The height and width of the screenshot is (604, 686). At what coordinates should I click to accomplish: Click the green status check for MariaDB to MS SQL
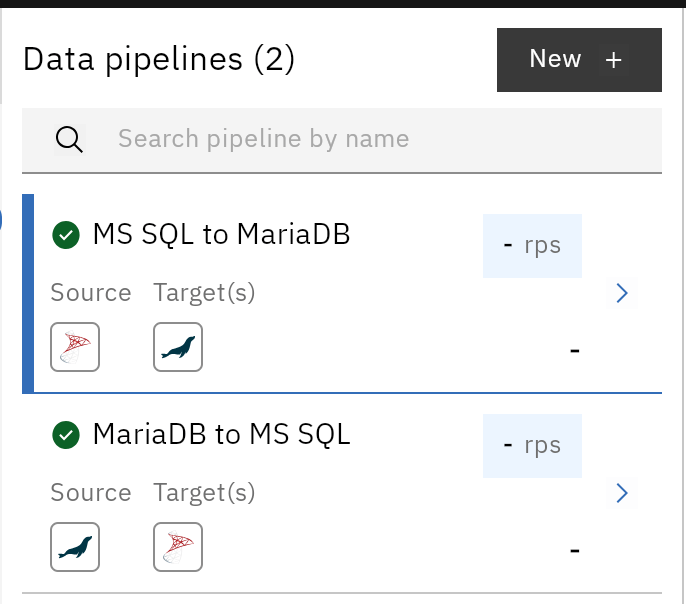click(x=66, y=435)
